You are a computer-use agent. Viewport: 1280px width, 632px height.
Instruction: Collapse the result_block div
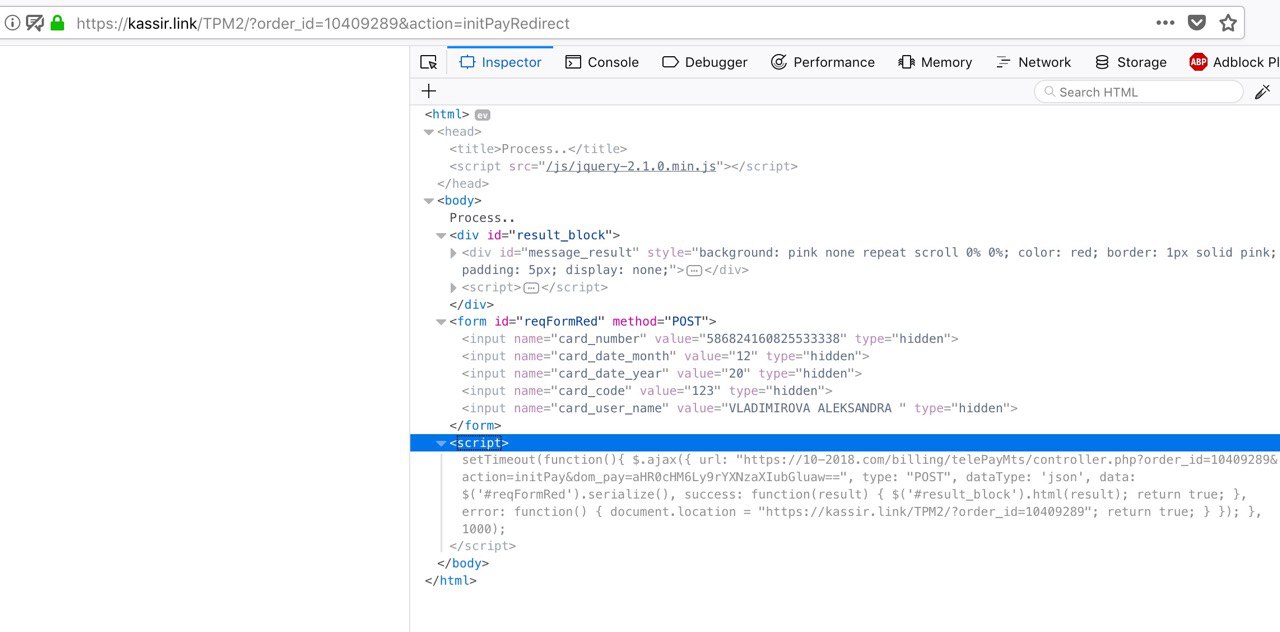pyautogui.click(x=441, y=236)
